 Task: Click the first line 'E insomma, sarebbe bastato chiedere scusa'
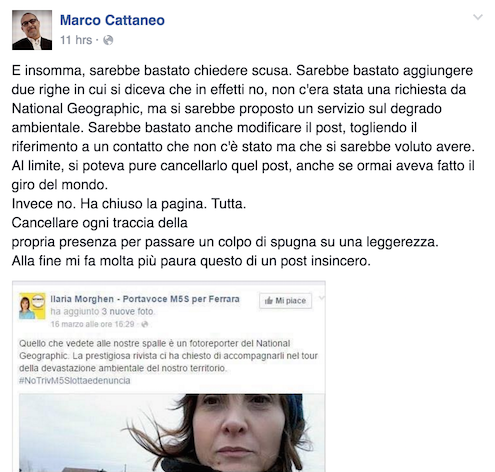(151, 71)
